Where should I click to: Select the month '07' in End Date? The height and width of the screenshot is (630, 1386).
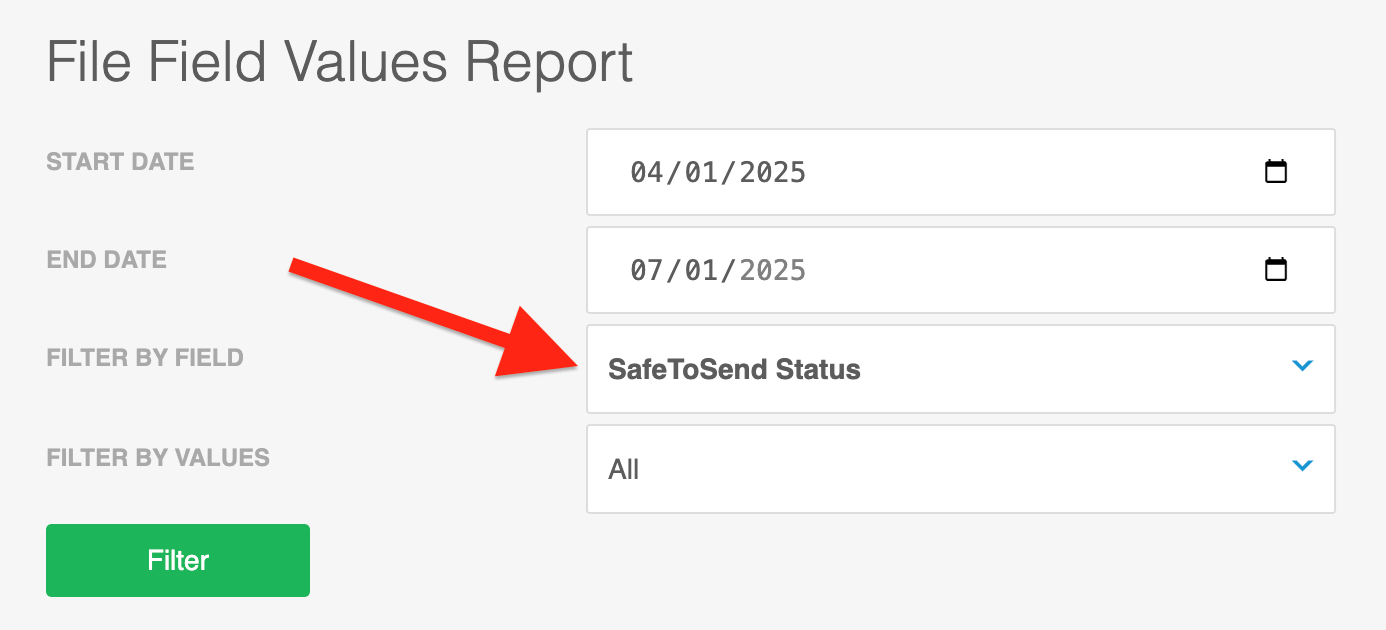[647, 270]
